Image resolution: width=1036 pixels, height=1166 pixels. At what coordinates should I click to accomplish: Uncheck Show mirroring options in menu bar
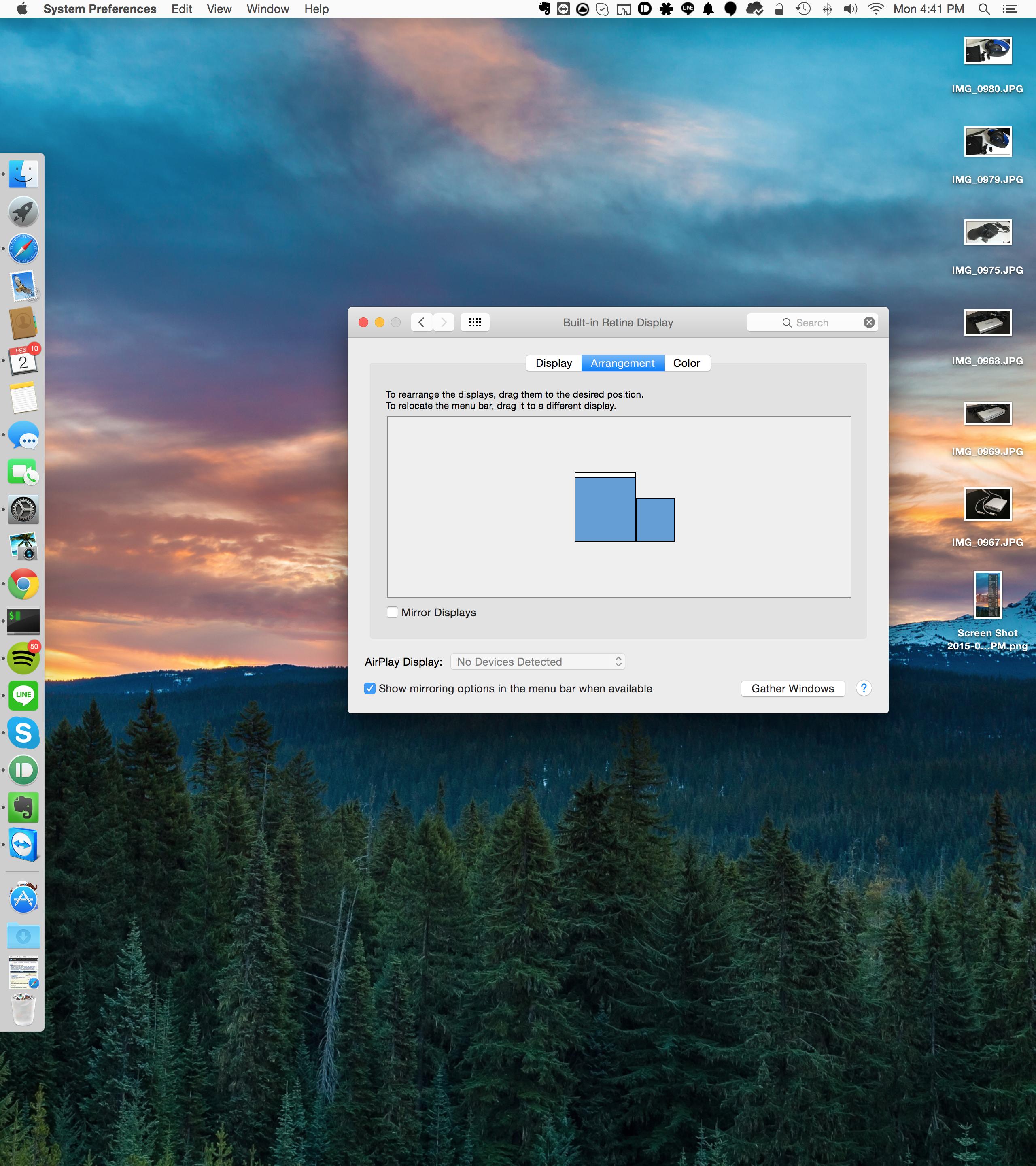pos(370,689)
